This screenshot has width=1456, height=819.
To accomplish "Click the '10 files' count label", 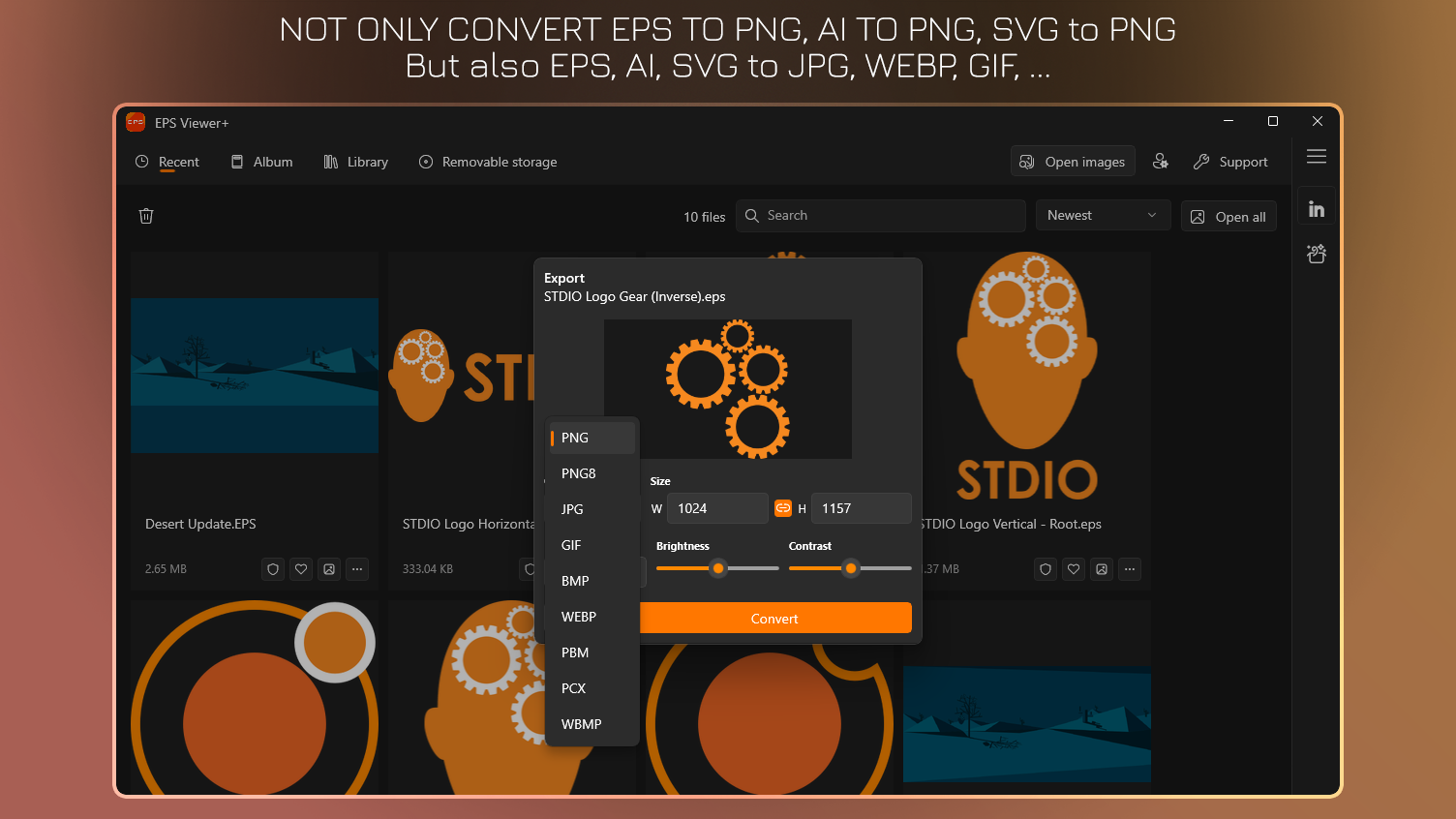I will click(x=704, y=217).
